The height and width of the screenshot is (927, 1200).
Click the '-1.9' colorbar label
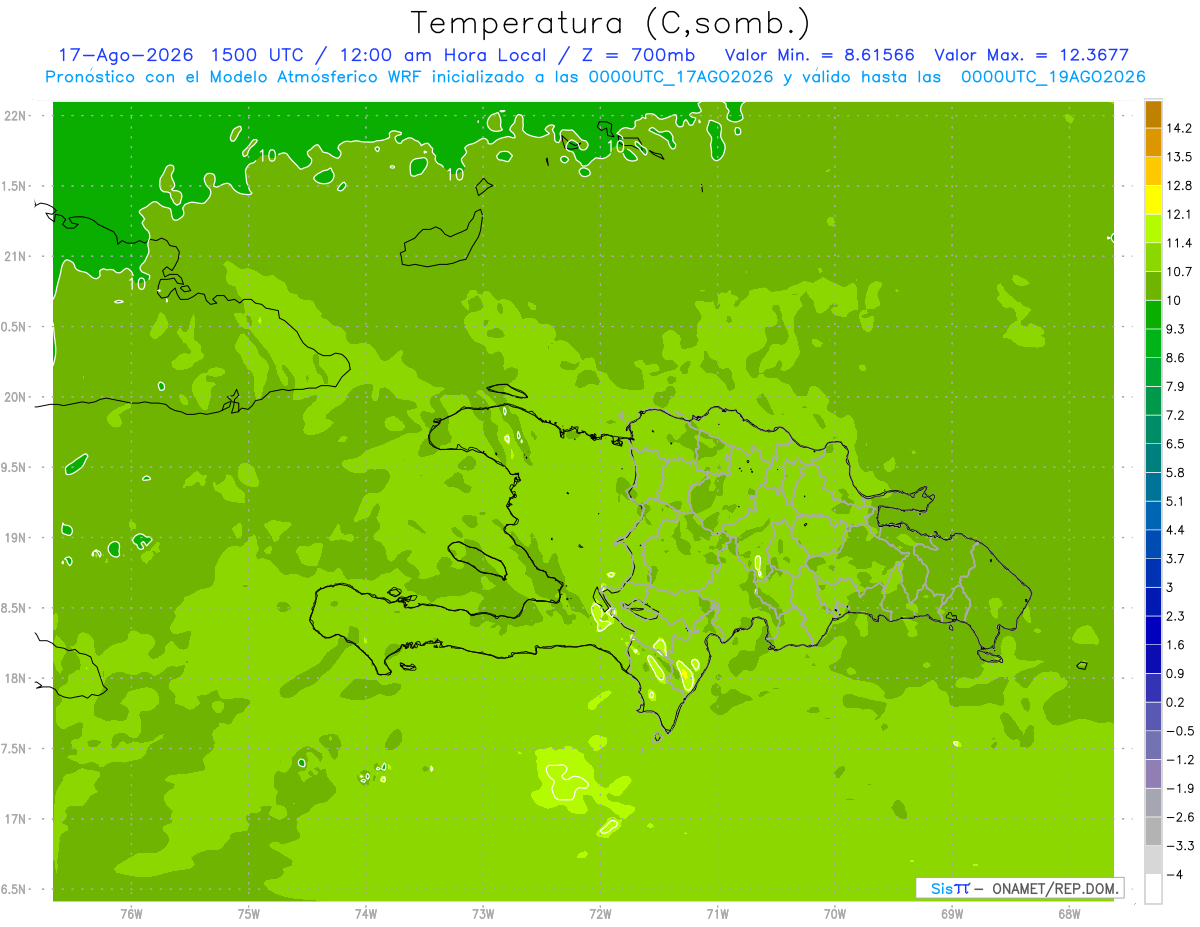coord(1181,788)
